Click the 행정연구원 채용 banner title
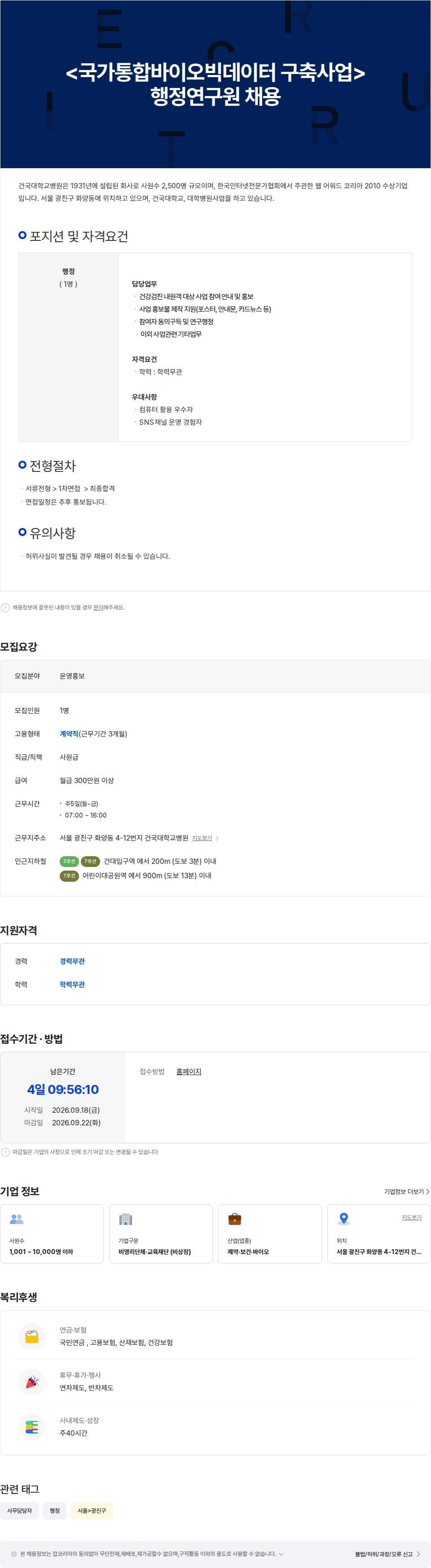The width and height of the screenshot is (431, 1568). click(x=216, y=96)
